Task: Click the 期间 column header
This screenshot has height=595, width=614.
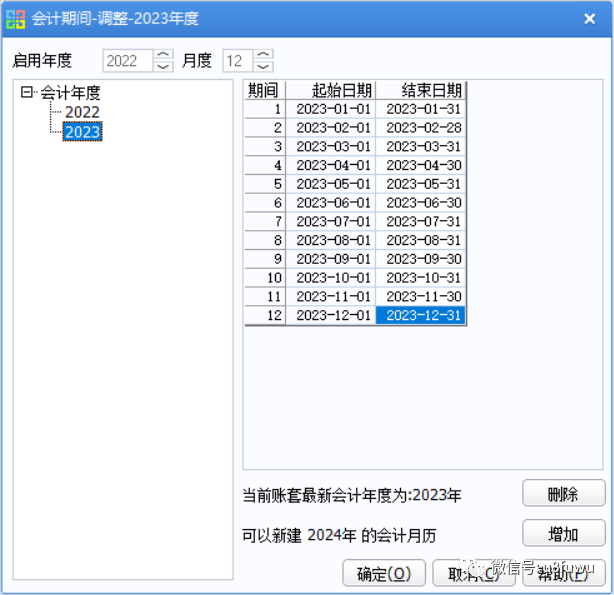Action: [265, 90]
